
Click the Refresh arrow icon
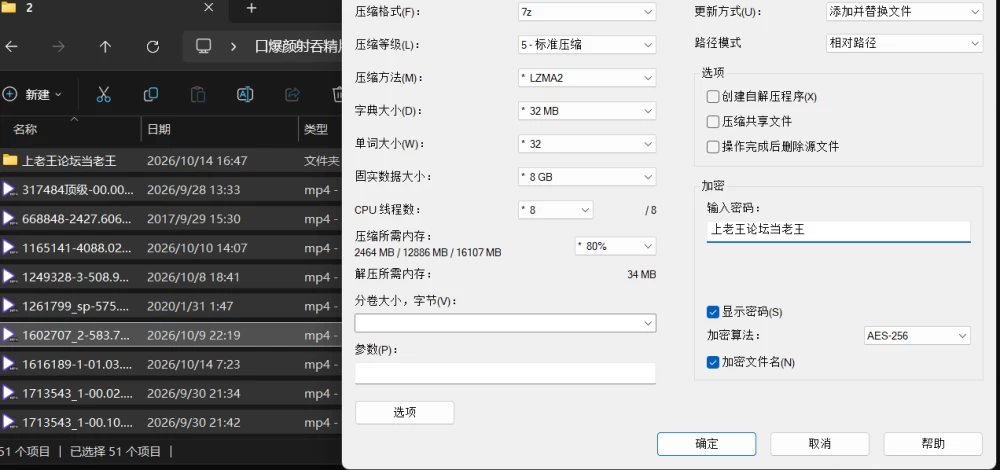coord(152,47)
